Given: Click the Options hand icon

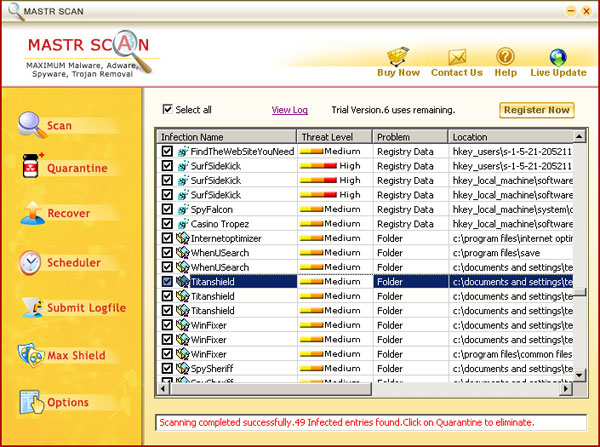Looking at the screenshot, I should point(32,402).
